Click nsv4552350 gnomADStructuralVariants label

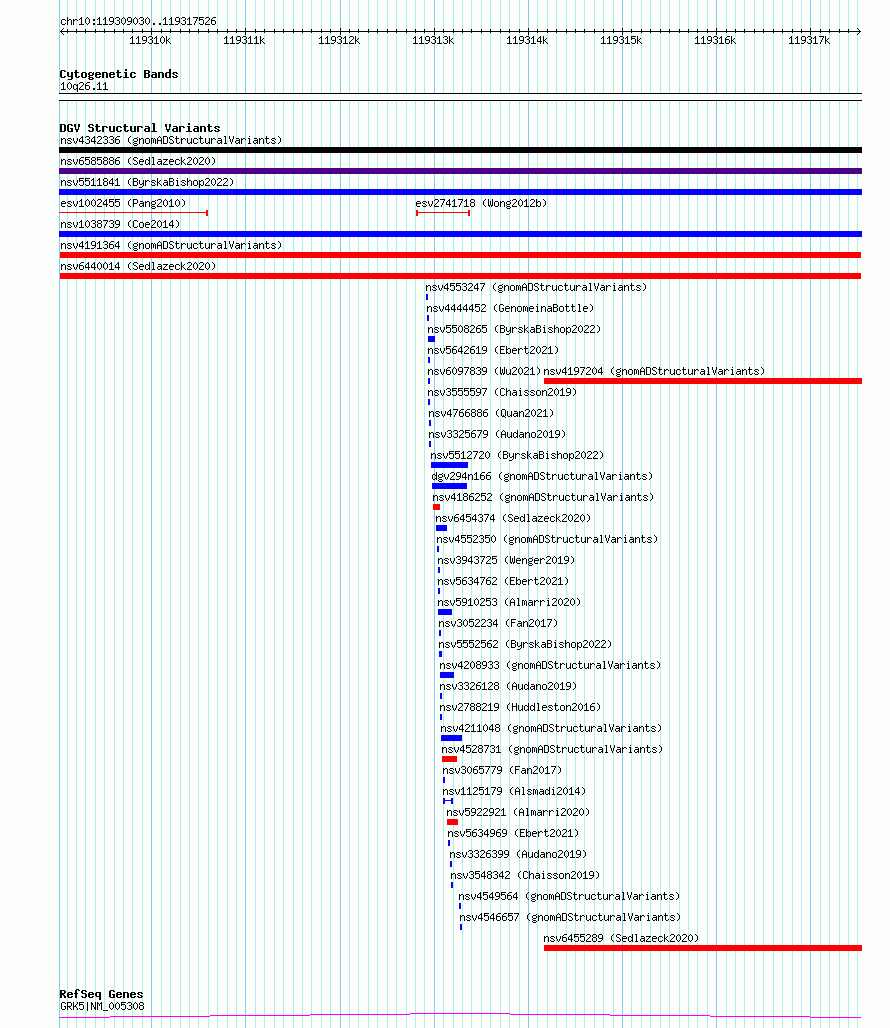[x=547, y=539]
